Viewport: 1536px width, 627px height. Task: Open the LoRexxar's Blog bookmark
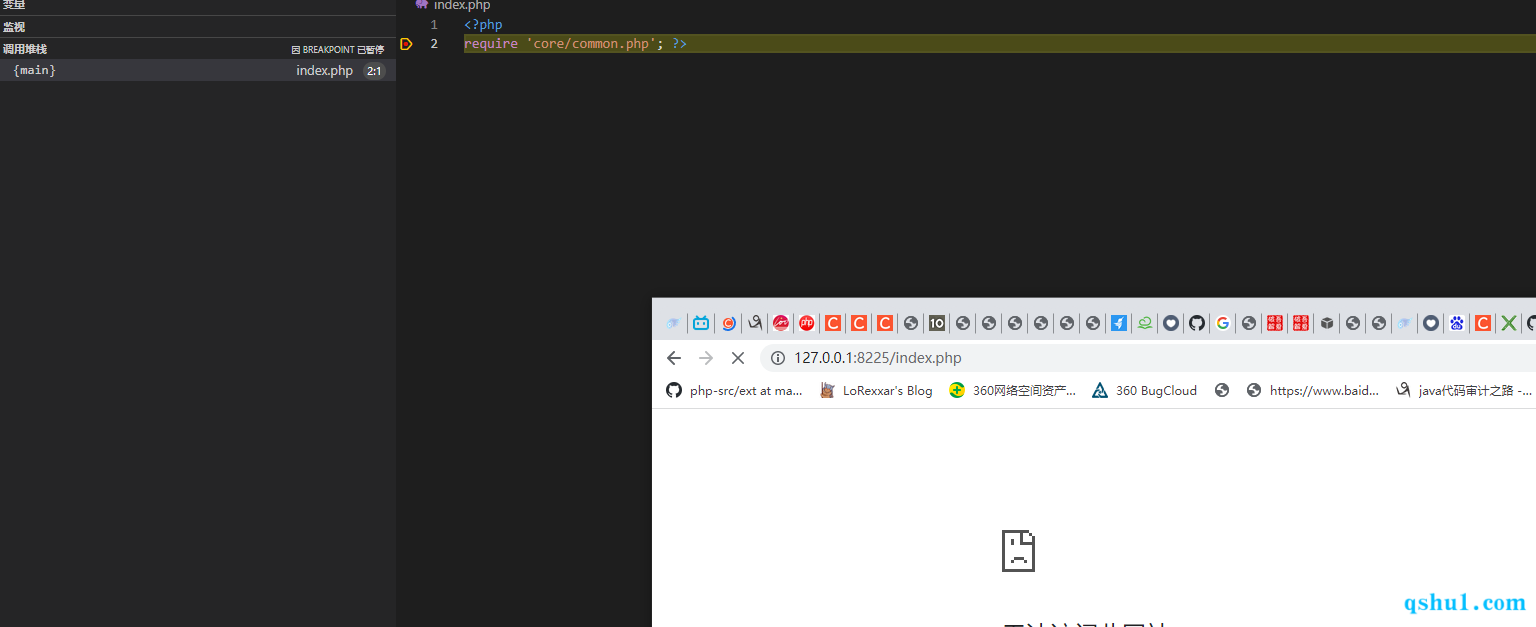coord(876,391)
